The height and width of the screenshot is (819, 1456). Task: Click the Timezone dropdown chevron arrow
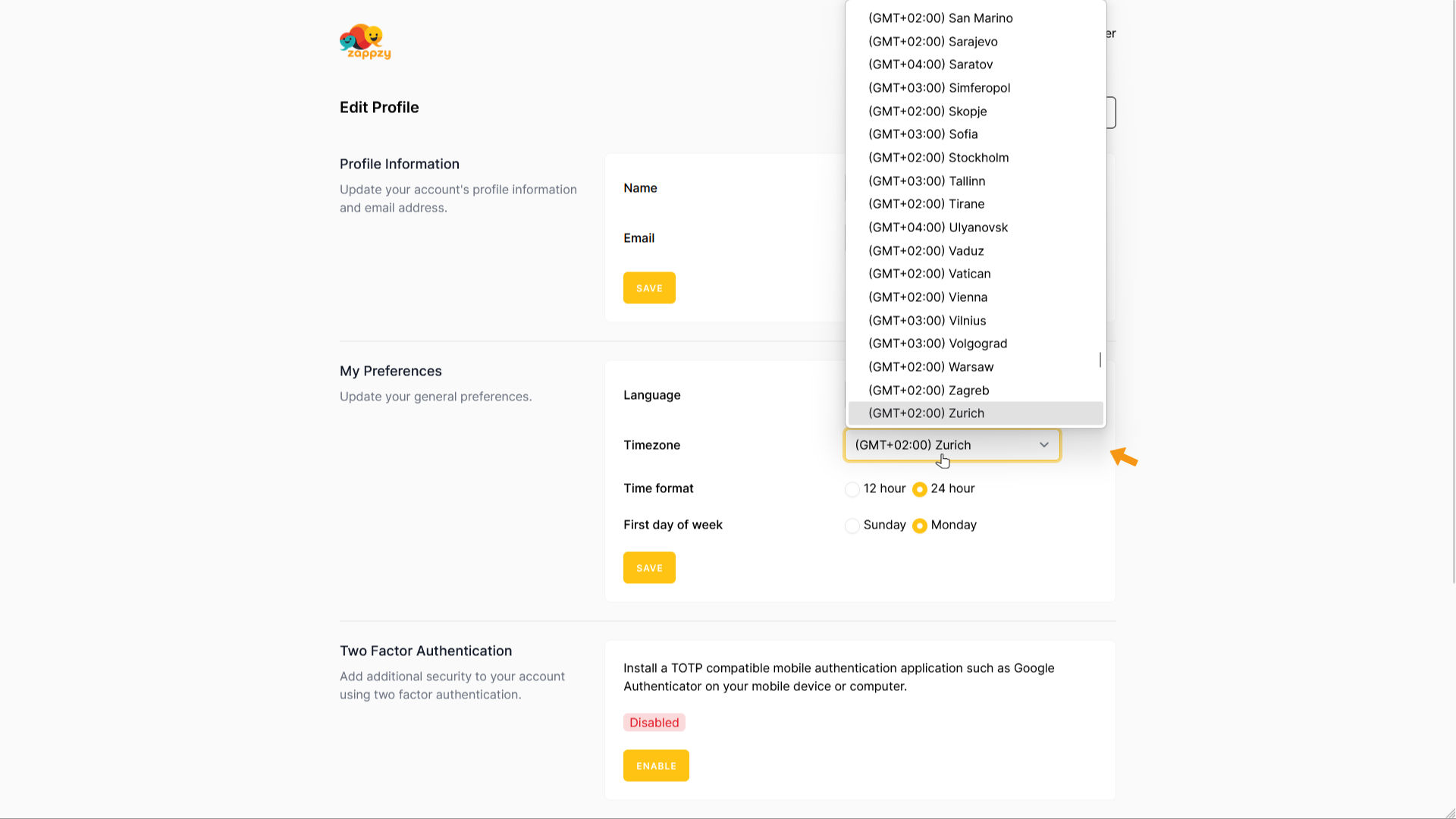(x=1043, y=445)
